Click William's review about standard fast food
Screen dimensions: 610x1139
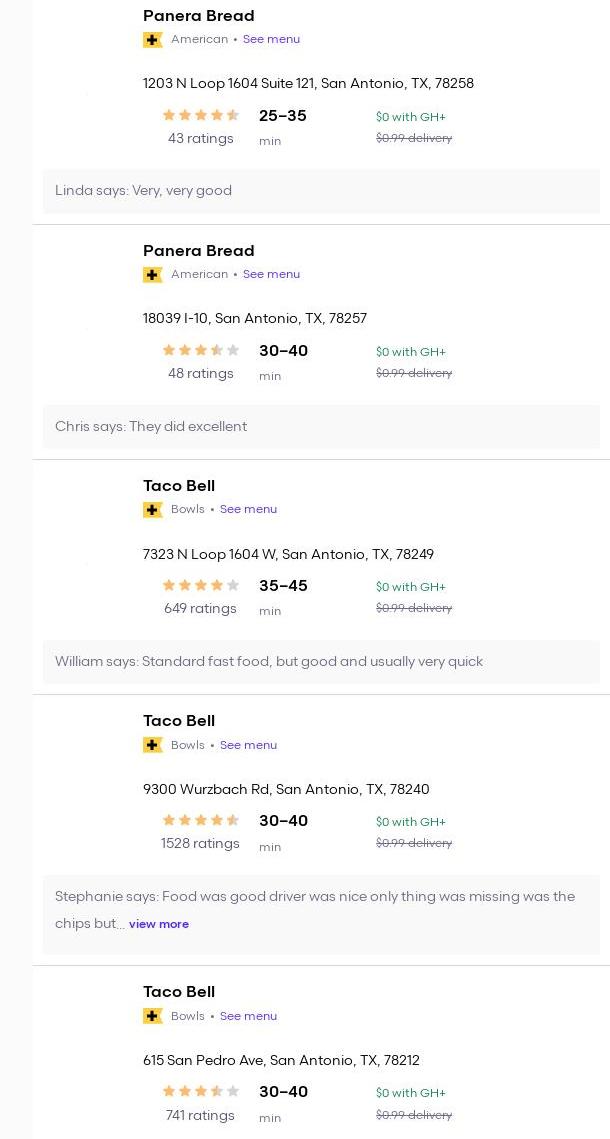(x=269, y=662)
